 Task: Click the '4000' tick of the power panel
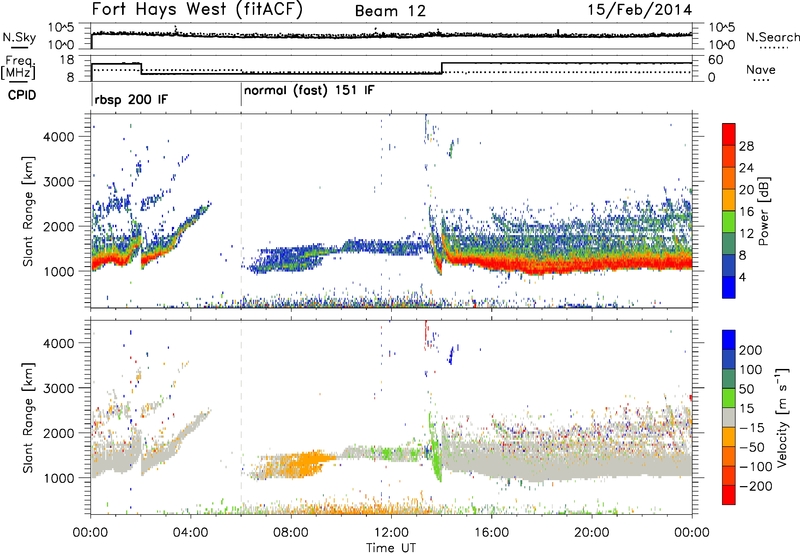(x=58, y=137)
